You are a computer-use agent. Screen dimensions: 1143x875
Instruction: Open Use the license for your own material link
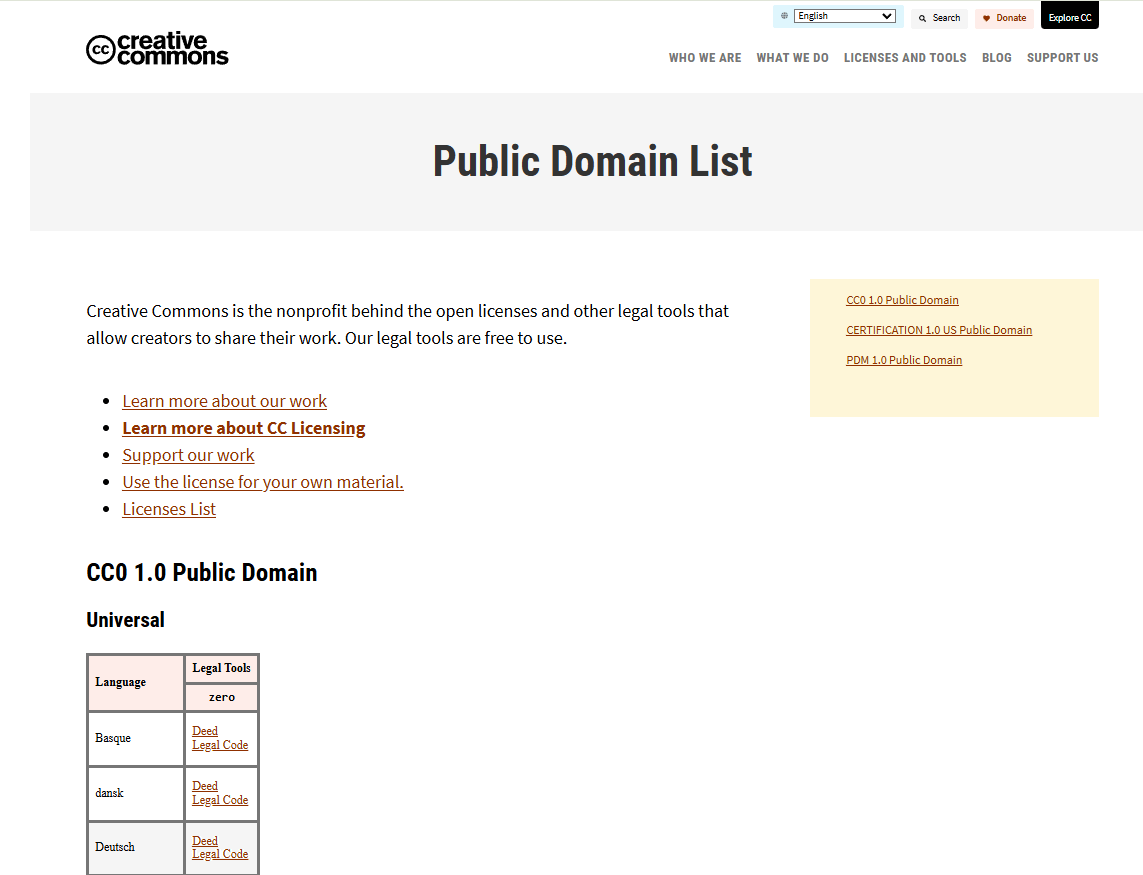(x=262, y=482)
